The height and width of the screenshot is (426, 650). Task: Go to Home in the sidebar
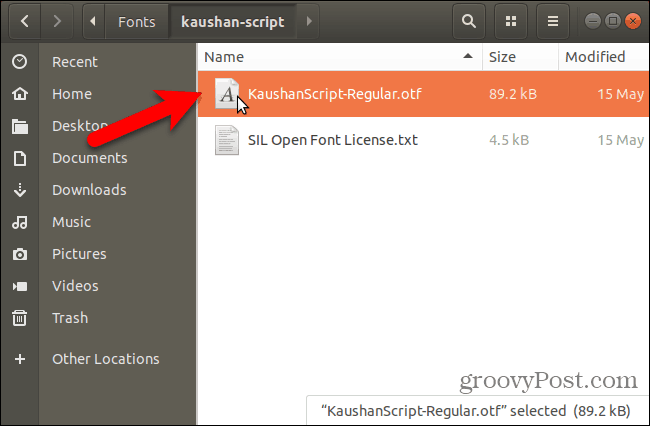point(72,94)
